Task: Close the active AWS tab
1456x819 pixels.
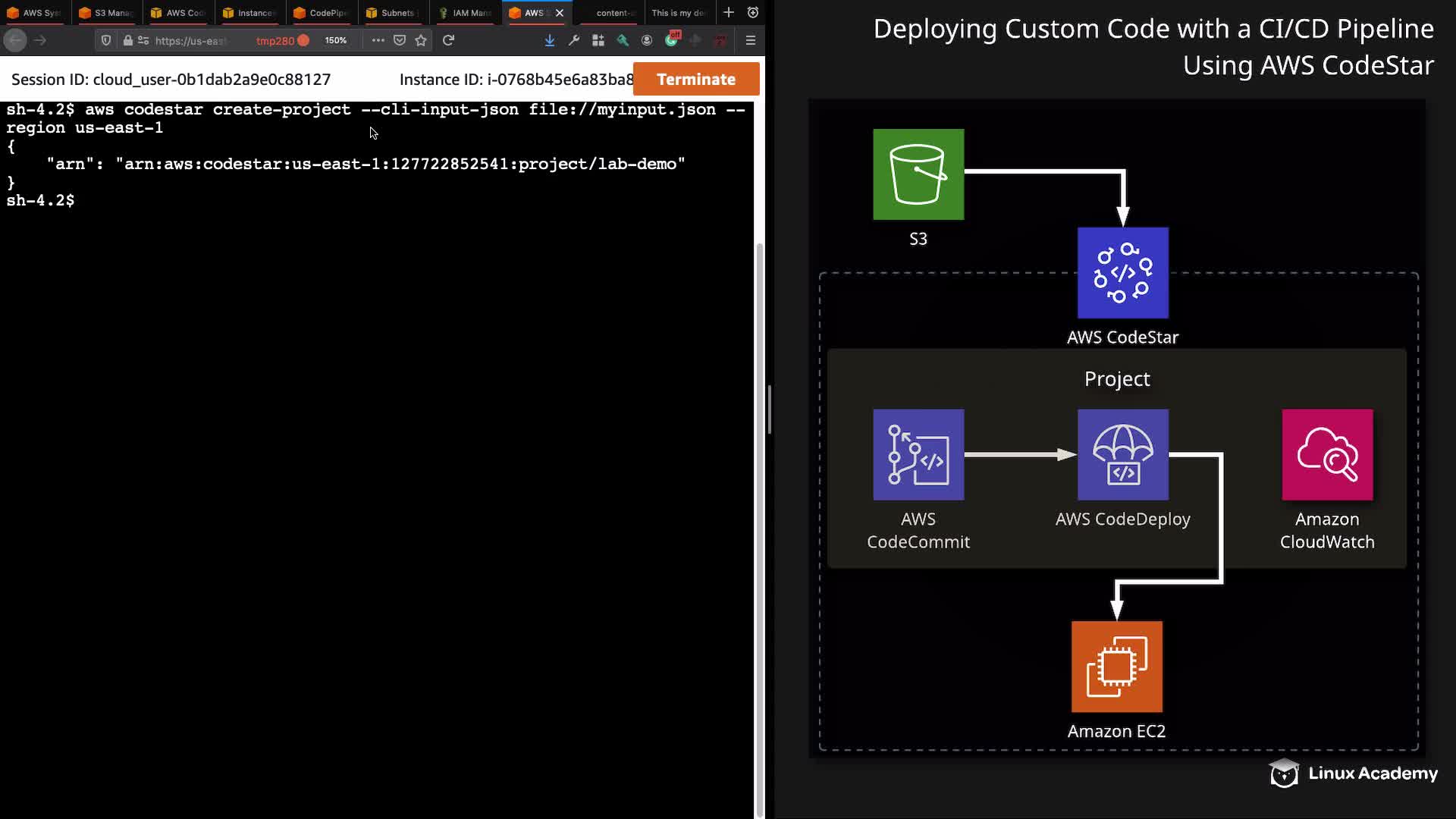Action: (560, 13)
